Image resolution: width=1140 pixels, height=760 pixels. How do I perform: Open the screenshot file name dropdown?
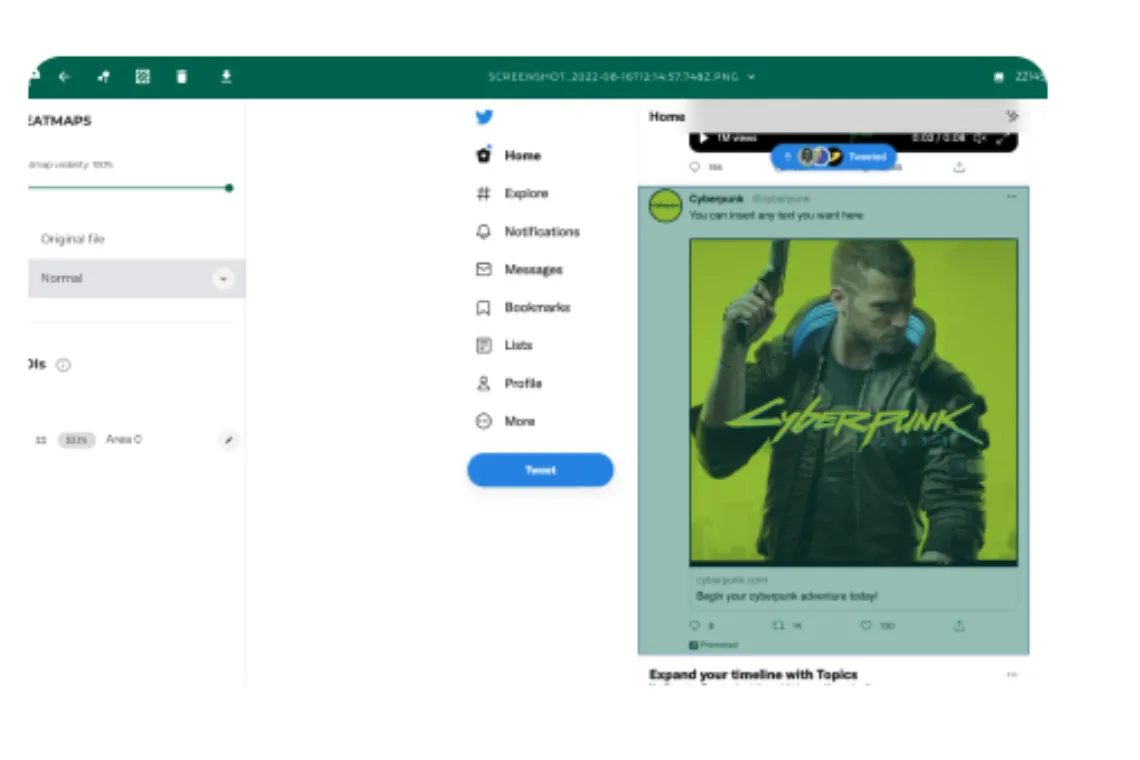tap(622, 76)
